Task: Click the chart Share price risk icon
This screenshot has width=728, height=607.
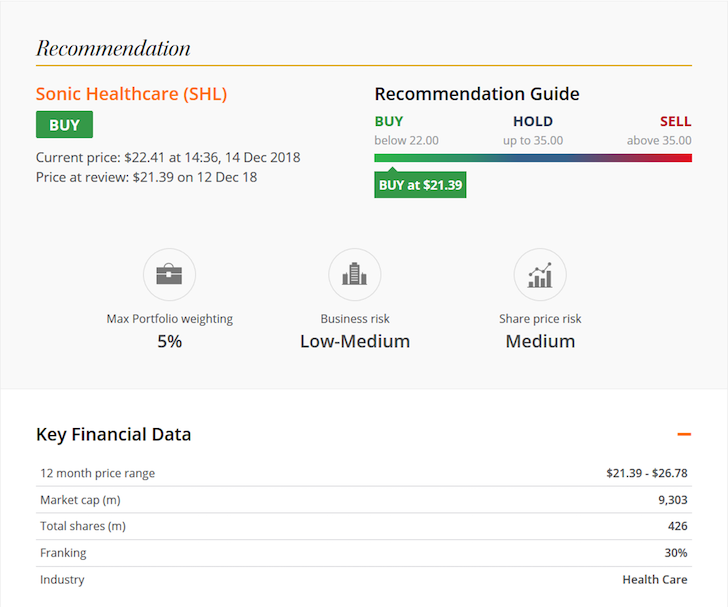Action: point(540,274)
